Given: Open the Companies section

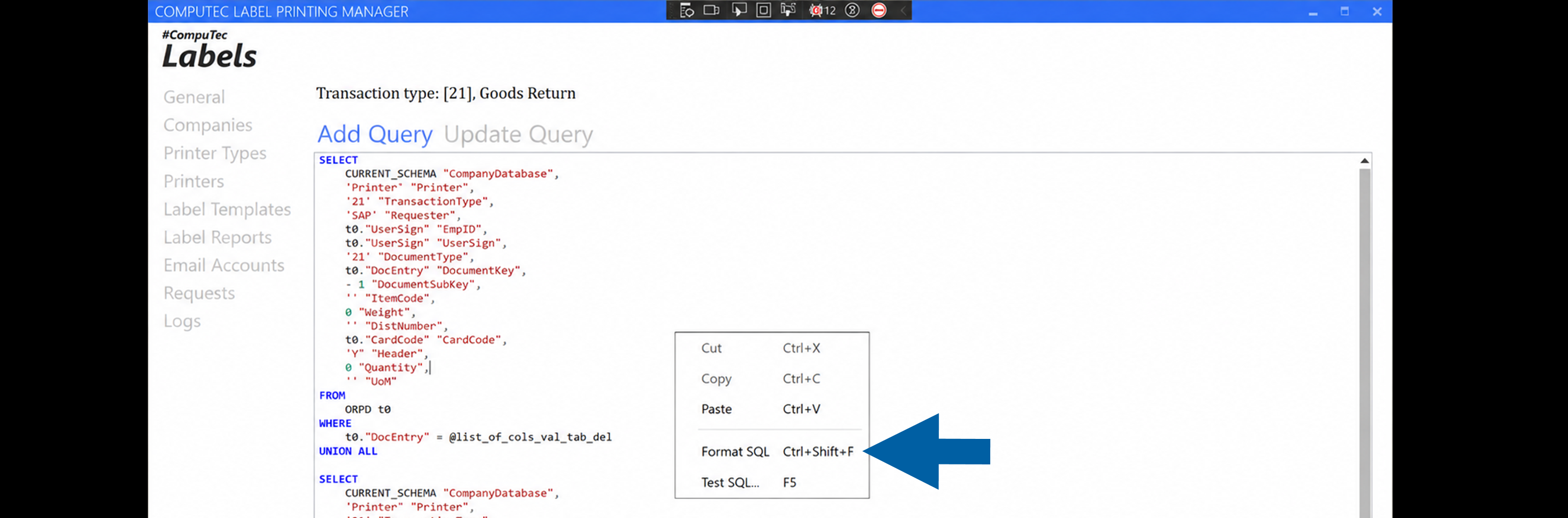Looking at the screenshot, I should point(208,125).
